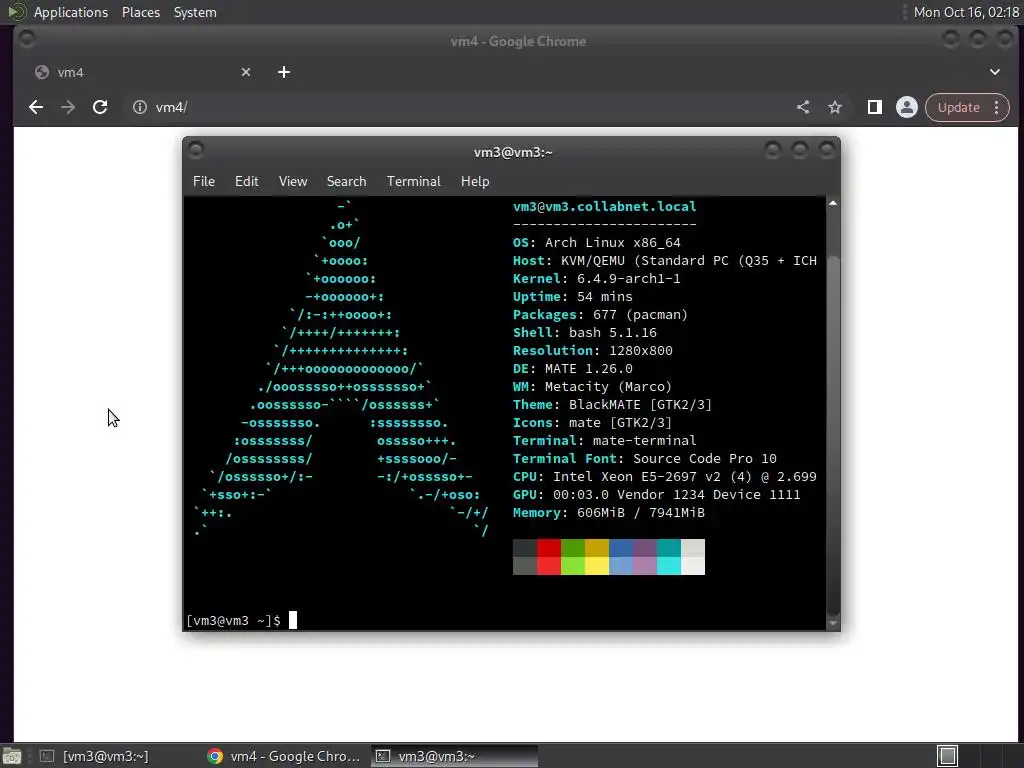Click the Kernel: 6.4.9-arch1-1 line
The image size is (1024, 768).
pyautogui.click(x=596, y=278)
